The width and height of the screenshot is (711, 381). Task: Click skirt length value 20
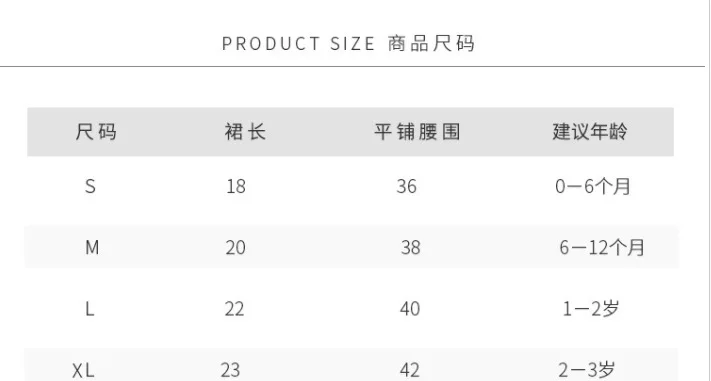click(235, 248)
